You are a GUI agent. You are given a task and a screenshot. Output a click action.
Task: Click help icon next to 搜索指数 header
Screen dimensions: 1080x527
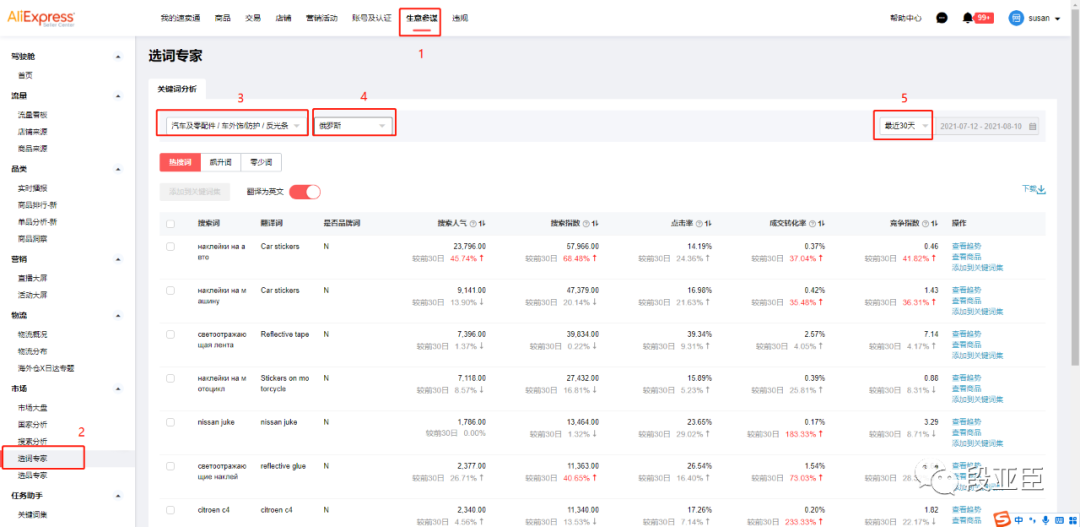tap(585, 224)
